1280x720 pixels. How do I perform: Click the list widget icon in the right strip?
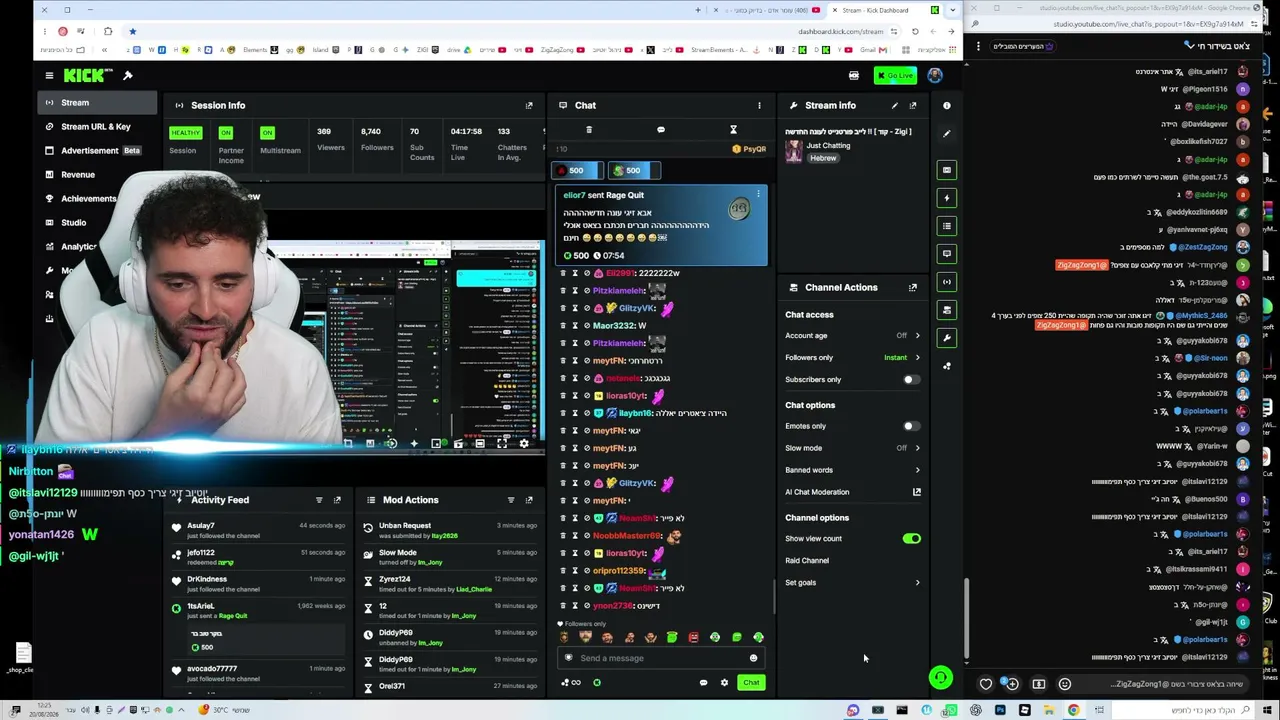946,226
